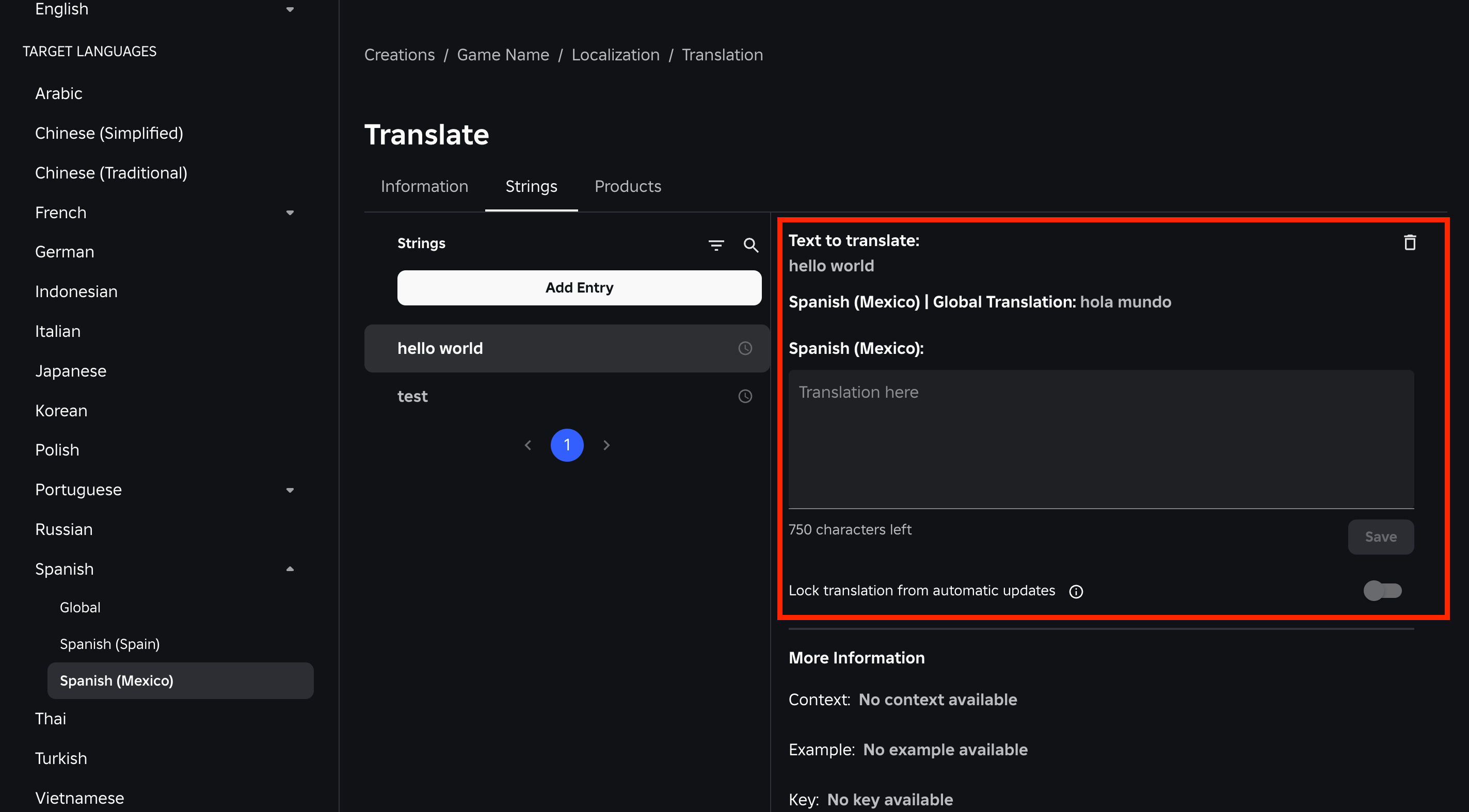Open the English source language dropdown
The image size is (1469, 812).
(290, 9)
